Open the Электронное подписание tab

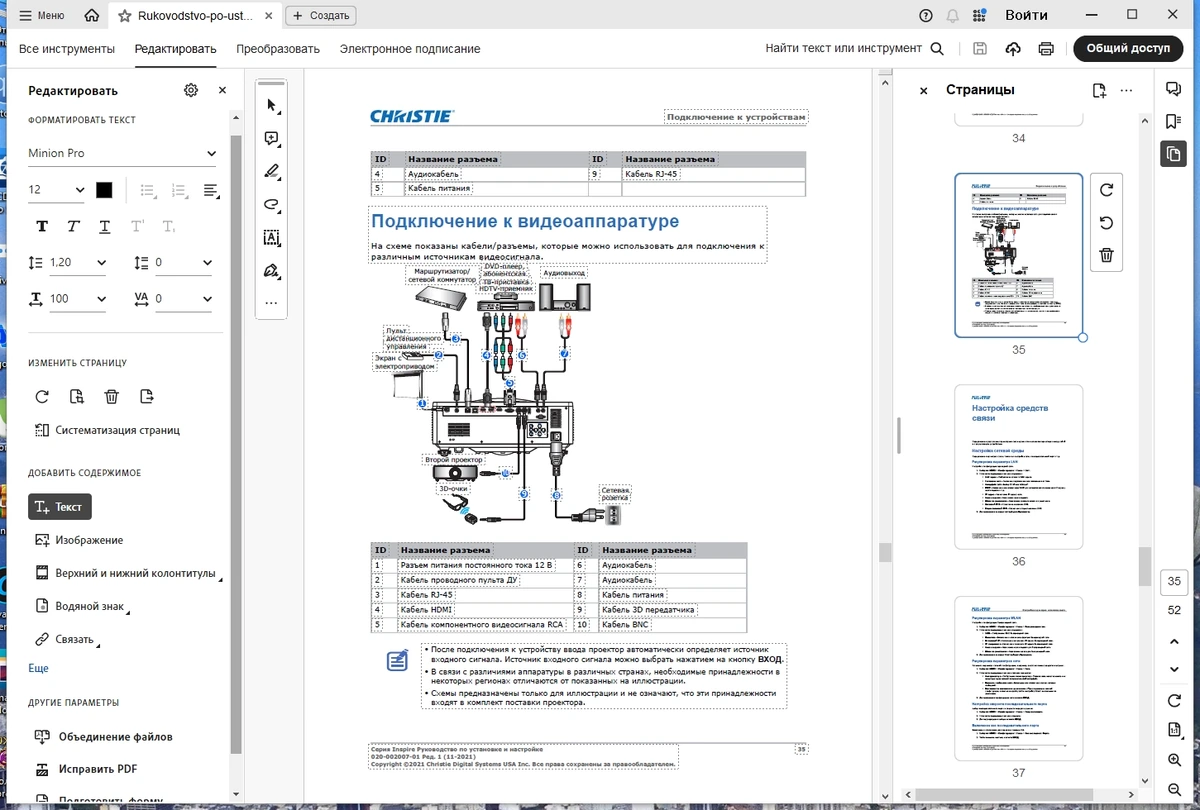410,48
